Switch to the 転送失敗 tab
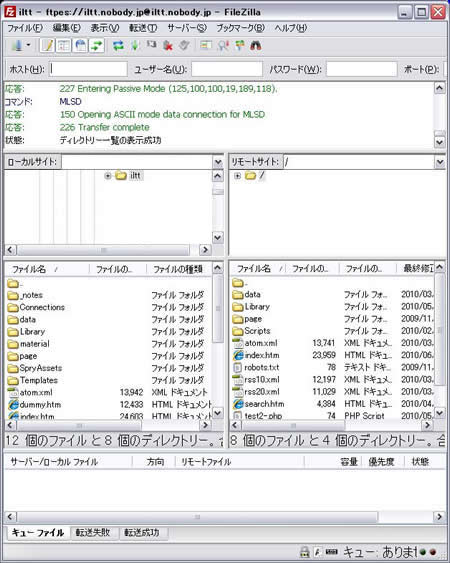This screenshot has width=450, height=563. coord(93,532)
